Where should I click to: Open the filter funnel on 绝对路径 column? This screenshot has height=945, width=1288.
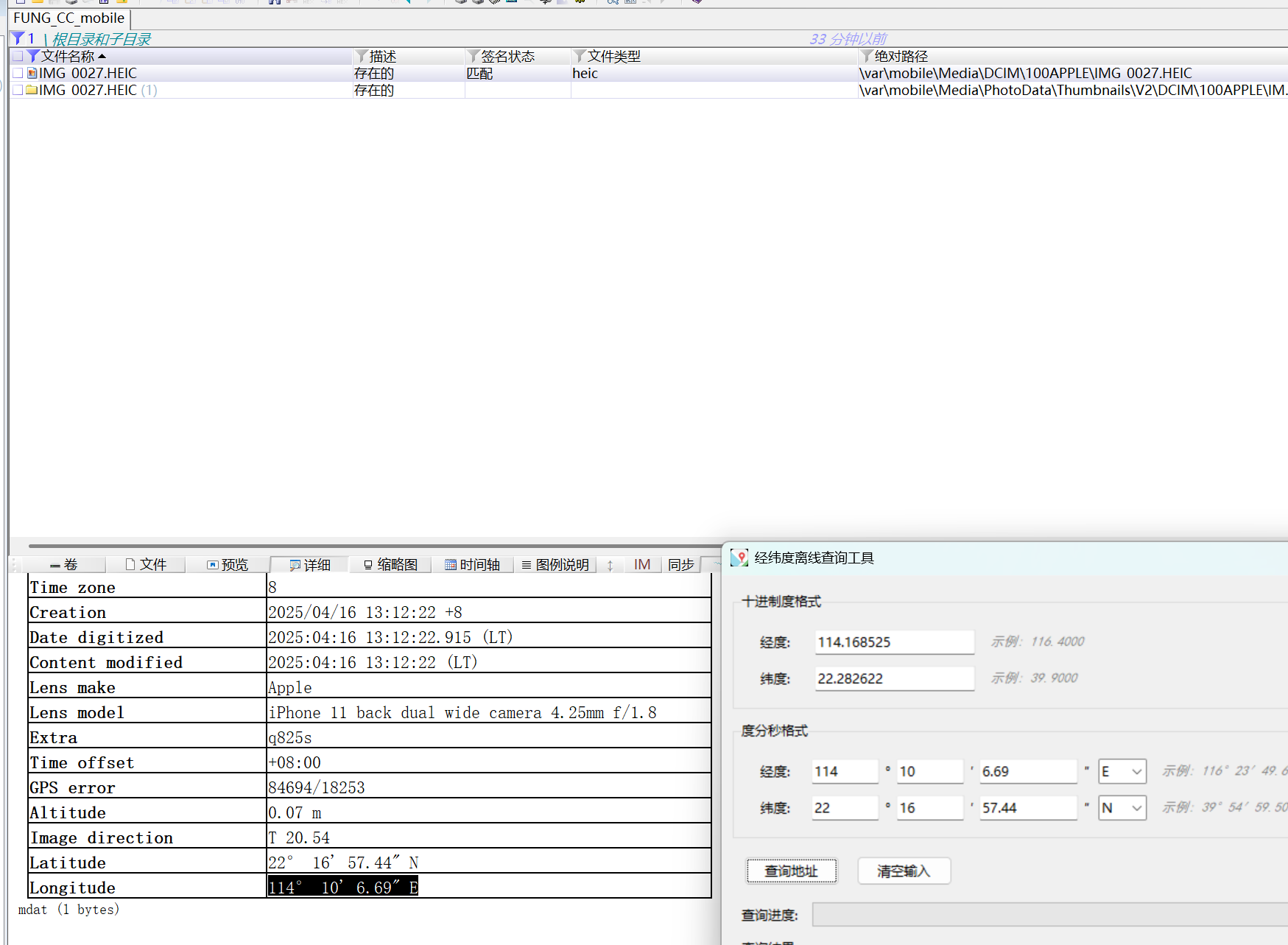coord(867,56)
